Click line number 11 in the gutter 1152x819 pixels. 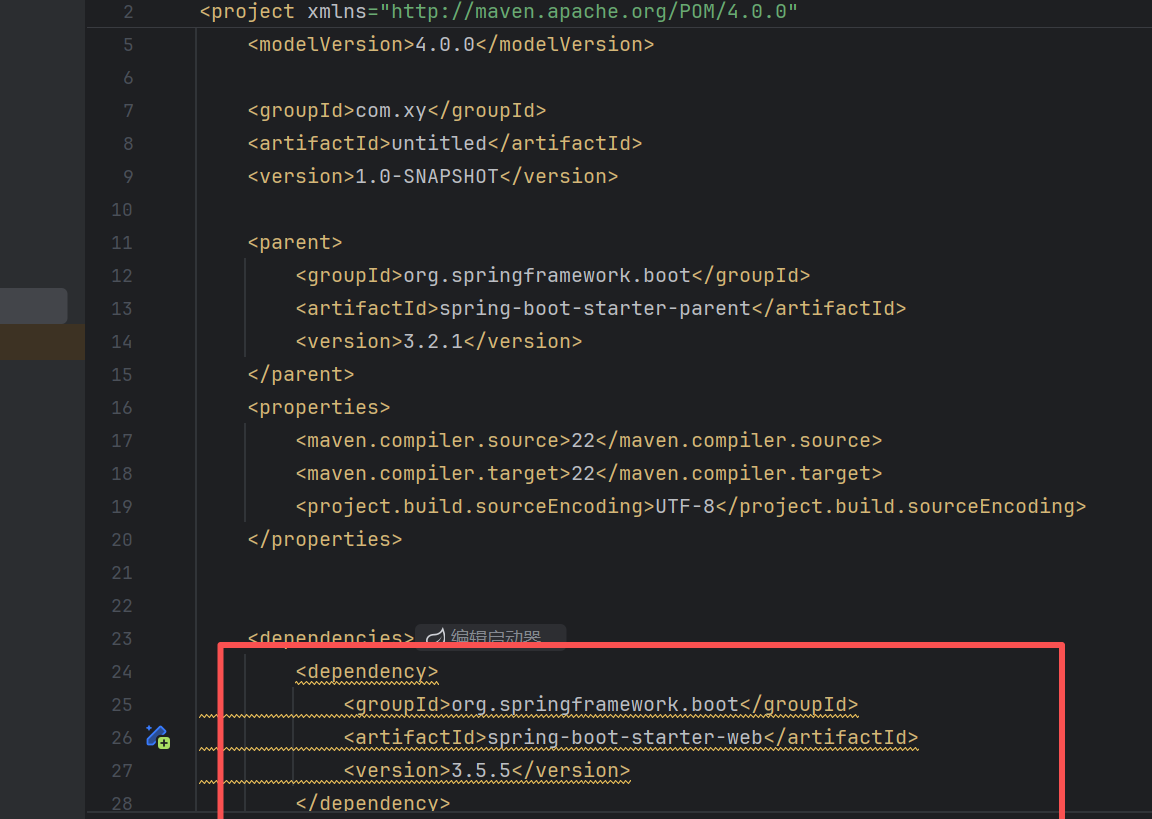[x=121, y=242]
